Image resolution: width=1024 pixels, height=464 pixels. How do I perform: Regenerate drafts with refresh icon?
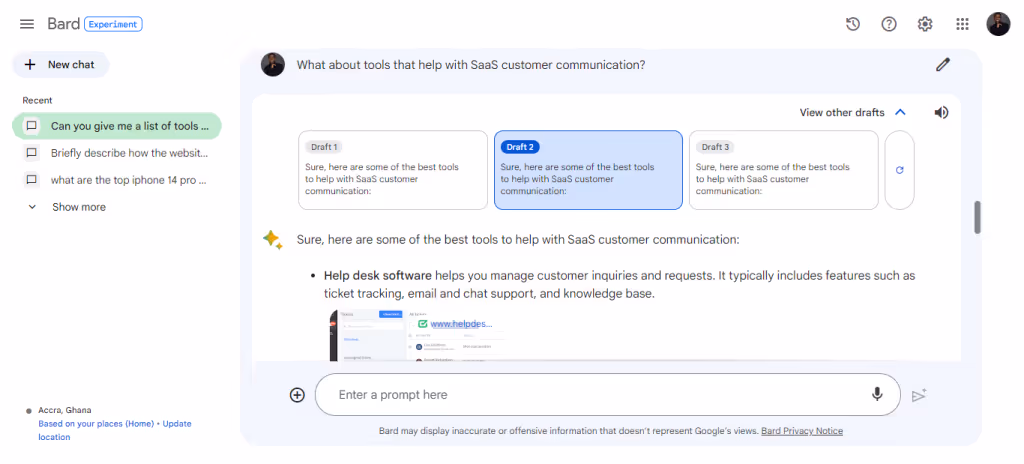899,170
